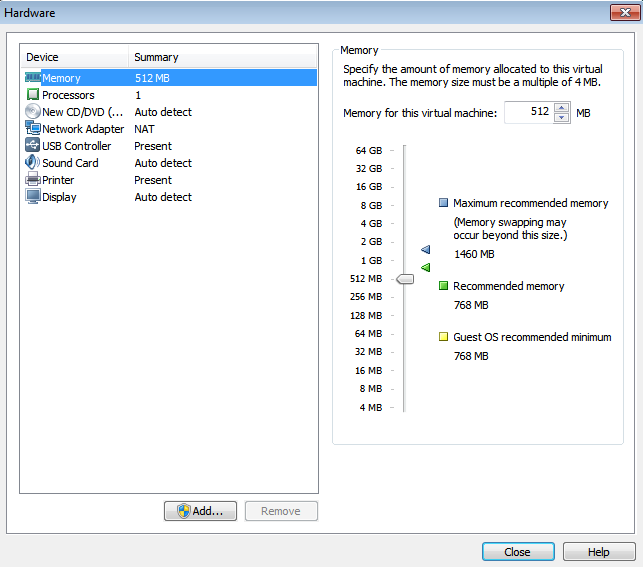The image size is (643, 567).
Task: Click the 2 GB slider scale label
Action: pyautogui.click(x=371, y=241)
